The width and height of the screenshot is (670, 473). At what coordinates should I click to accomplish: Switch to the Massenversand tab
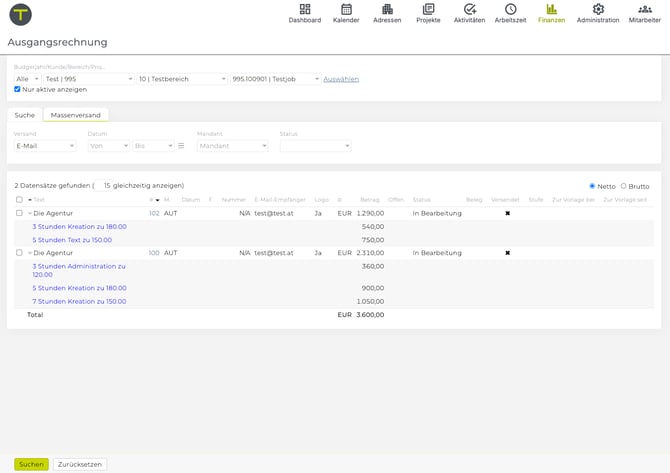tap(76, 115)
